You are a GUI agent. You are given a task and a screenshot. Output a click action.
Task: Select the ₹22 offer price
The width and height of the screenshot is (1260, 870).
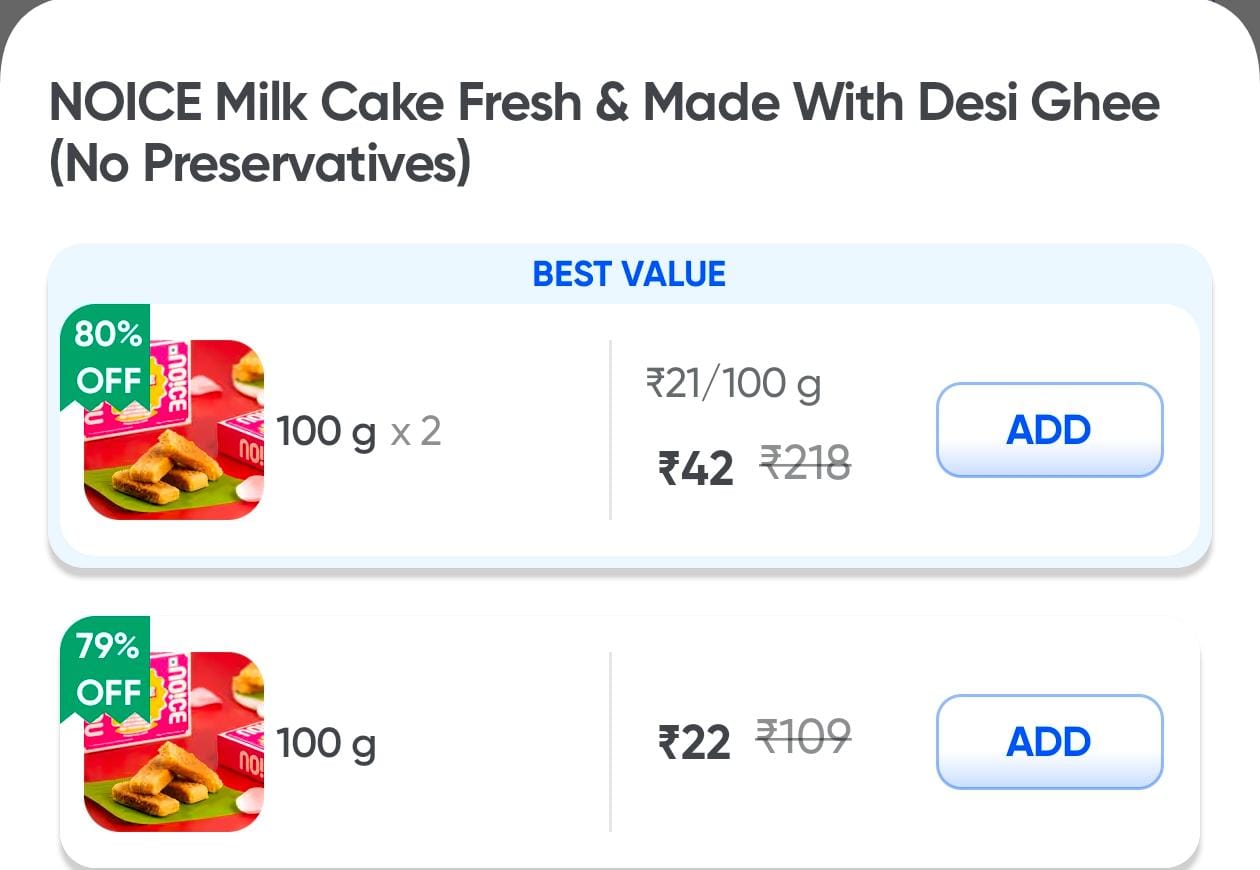pyautogui.click(x=694, y=743)
